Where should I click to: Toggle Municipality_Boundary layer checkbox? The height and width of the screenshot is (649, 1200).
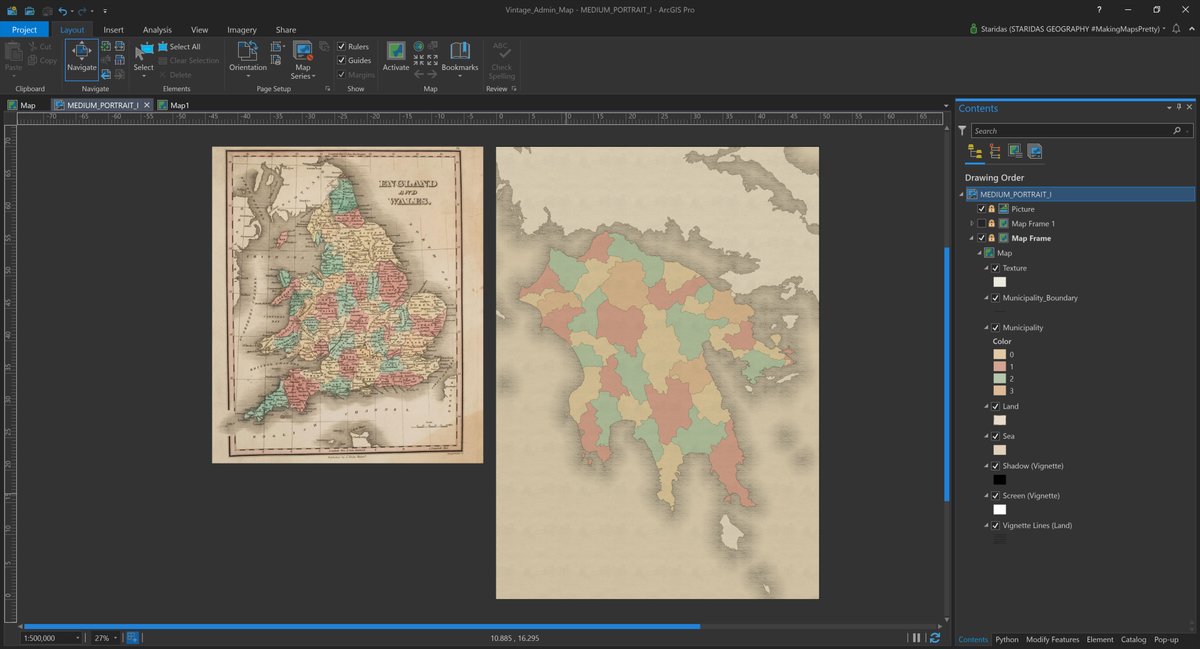pyautogui.click(x=996, y=298)
